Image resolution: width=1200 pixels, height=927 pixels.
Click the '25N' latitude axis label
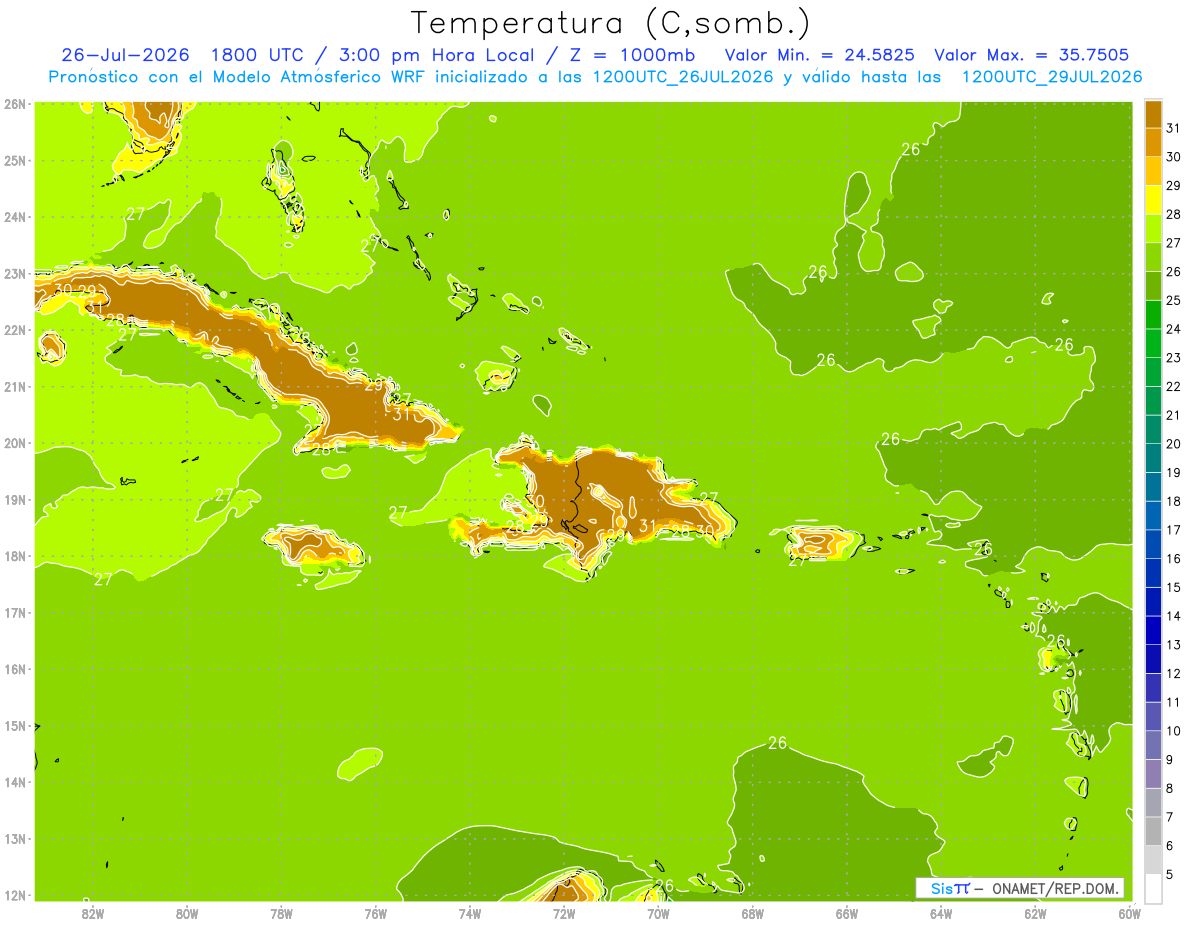pyautogui.click(x=15, y=160)
